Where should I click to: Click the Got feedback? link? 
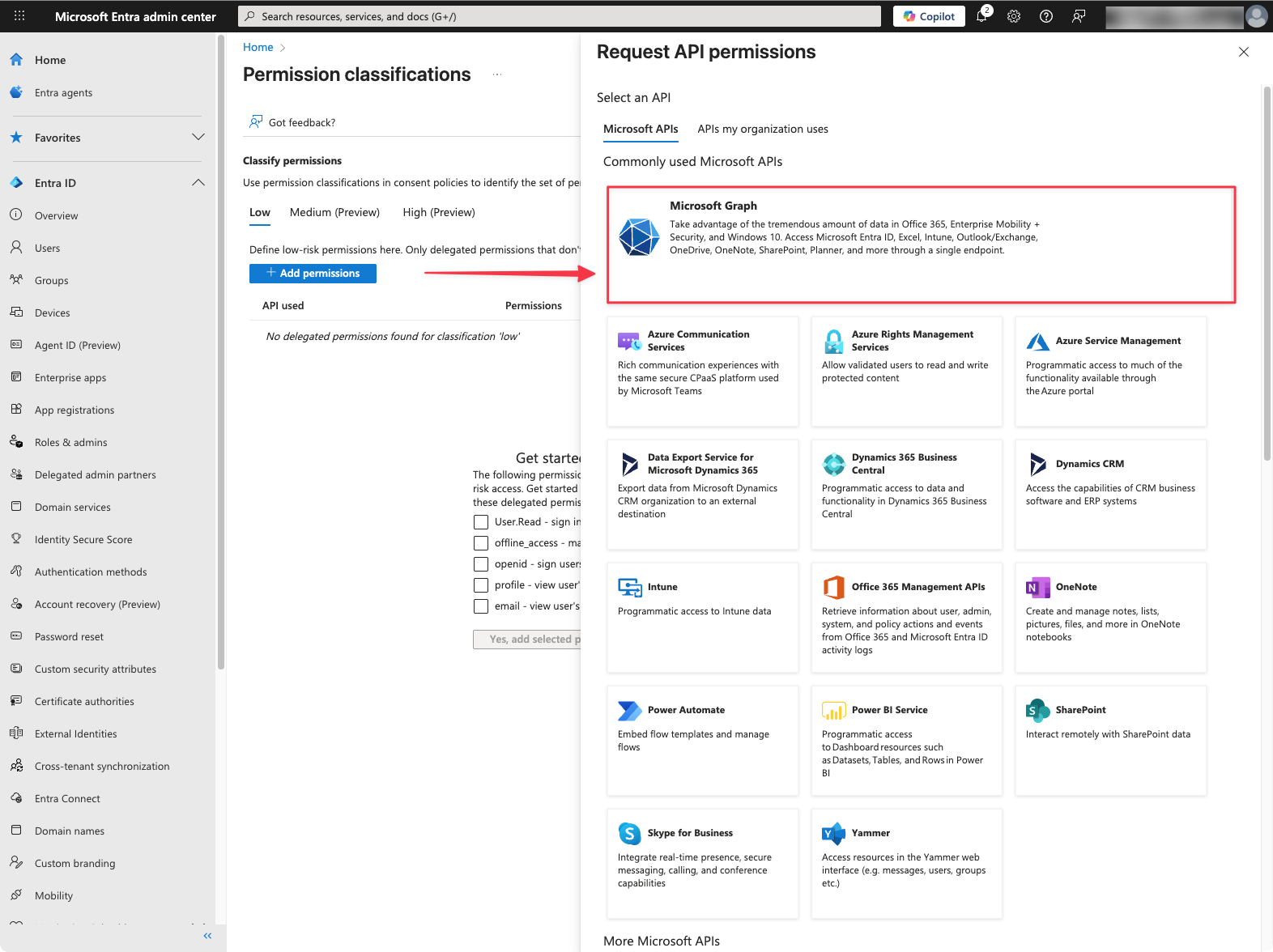(x=293, y=122)
